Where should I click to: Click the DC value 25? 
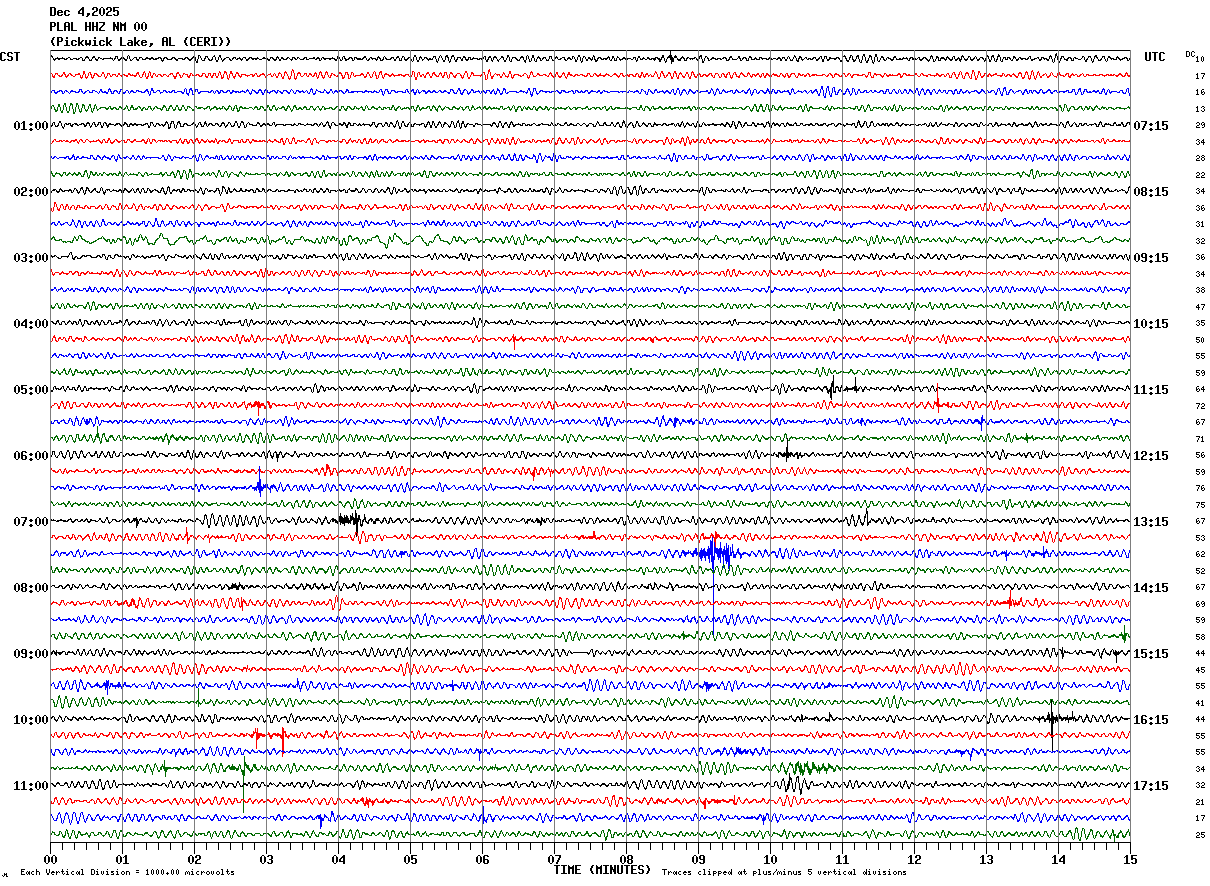pyautogui.click(x=1200, y=835)
